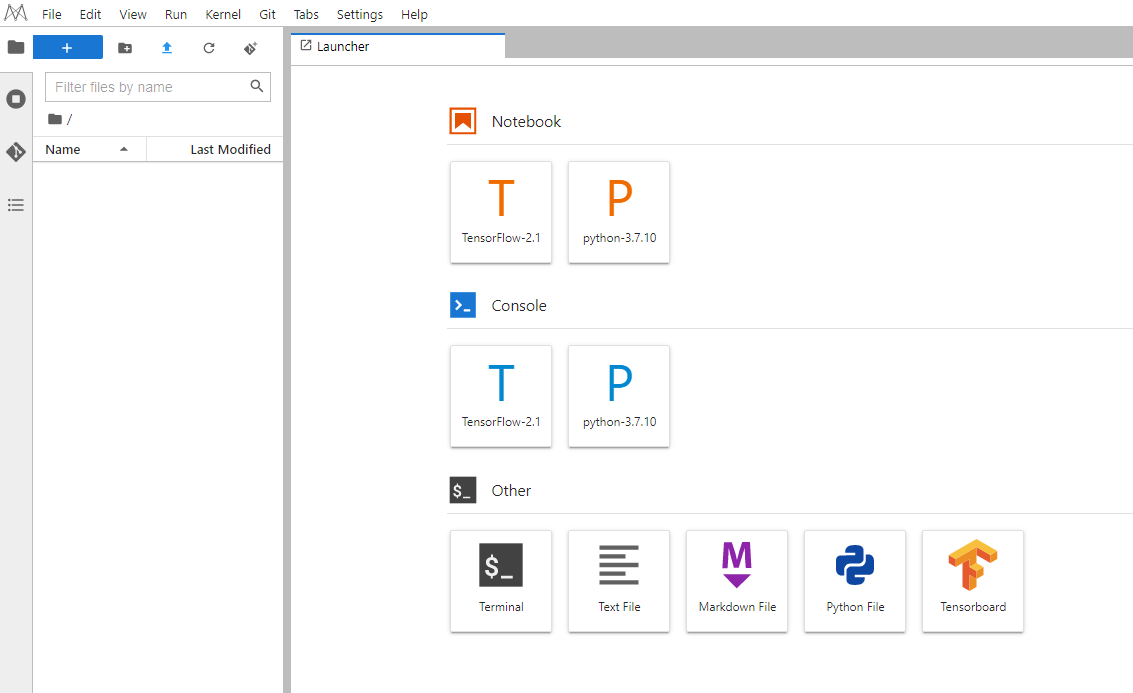Screen dimensions: 1133x693
Task: Click the Console section prompt icon
Action: (x=463, y=306)
